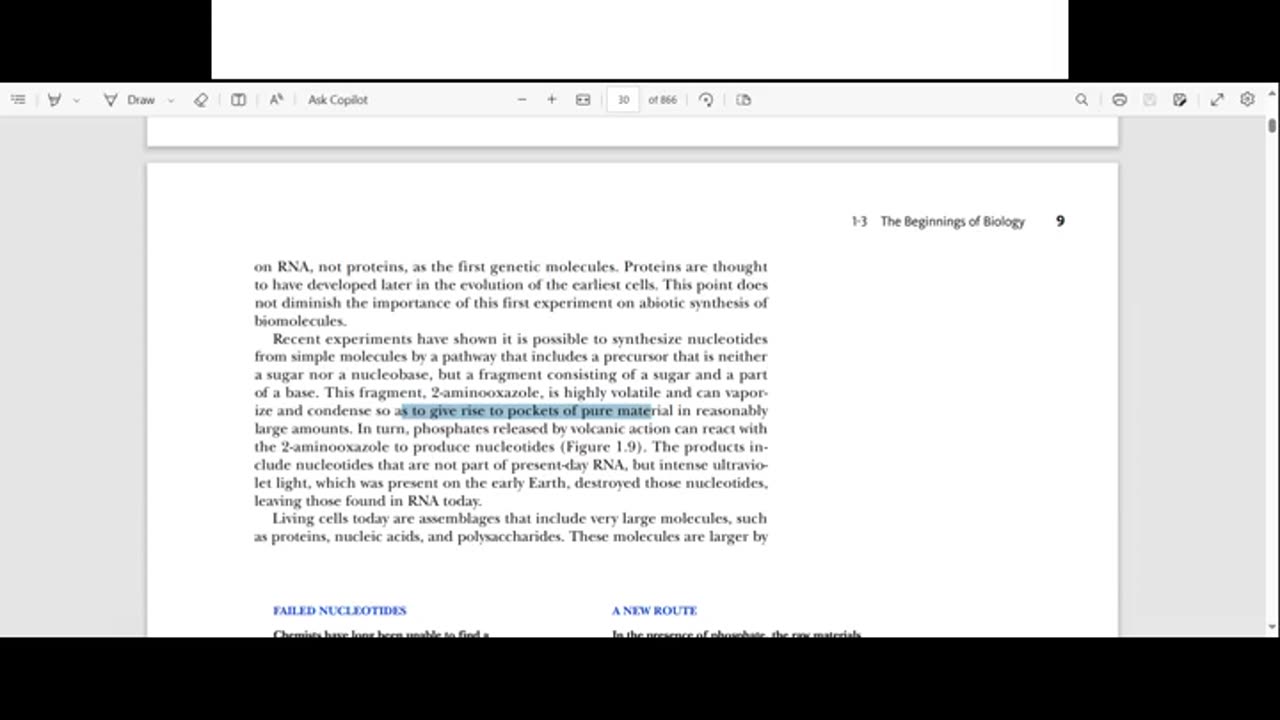The height and width of the screenshot is (720, 1280).
Task: Click the 'leaving those found in RNA today.' line
Action: [368, 501]
